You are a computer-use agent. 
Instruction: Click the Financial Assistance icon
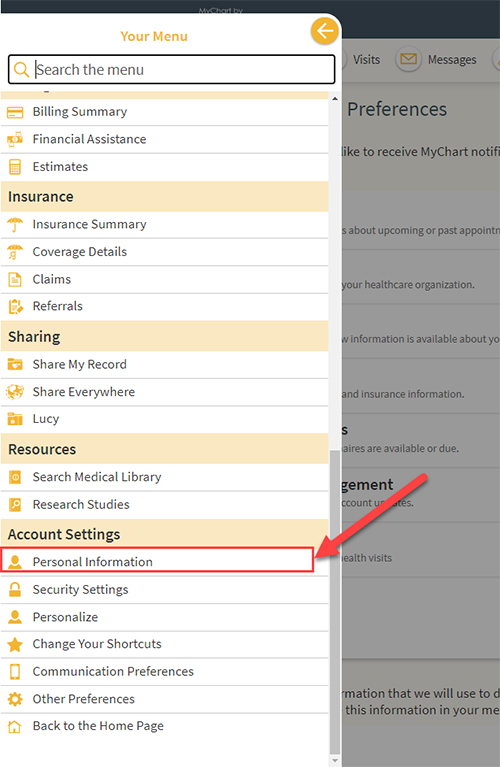(15, 139)
